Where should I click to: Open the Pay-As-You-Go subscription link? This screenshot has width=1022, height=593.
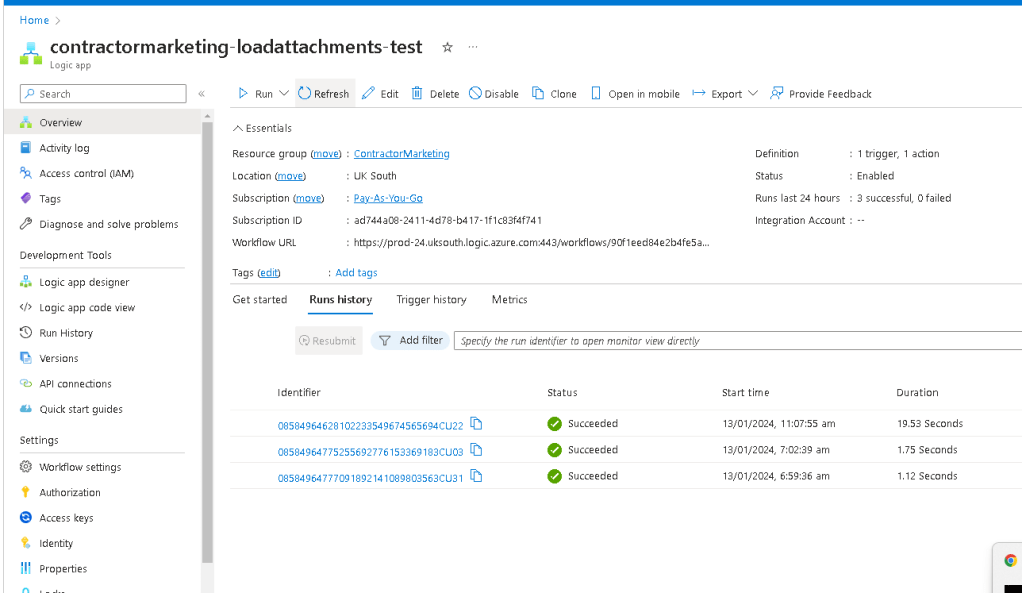(x=388, y=198)
